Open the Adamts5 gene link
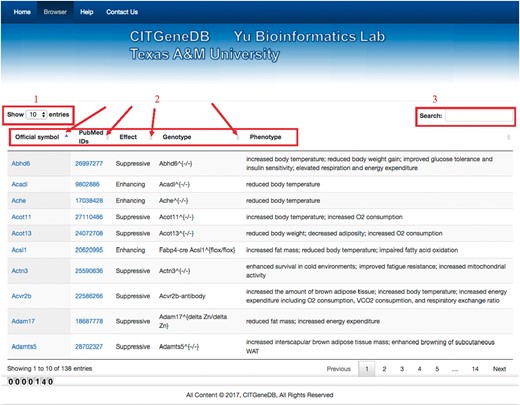 point(24,347)
